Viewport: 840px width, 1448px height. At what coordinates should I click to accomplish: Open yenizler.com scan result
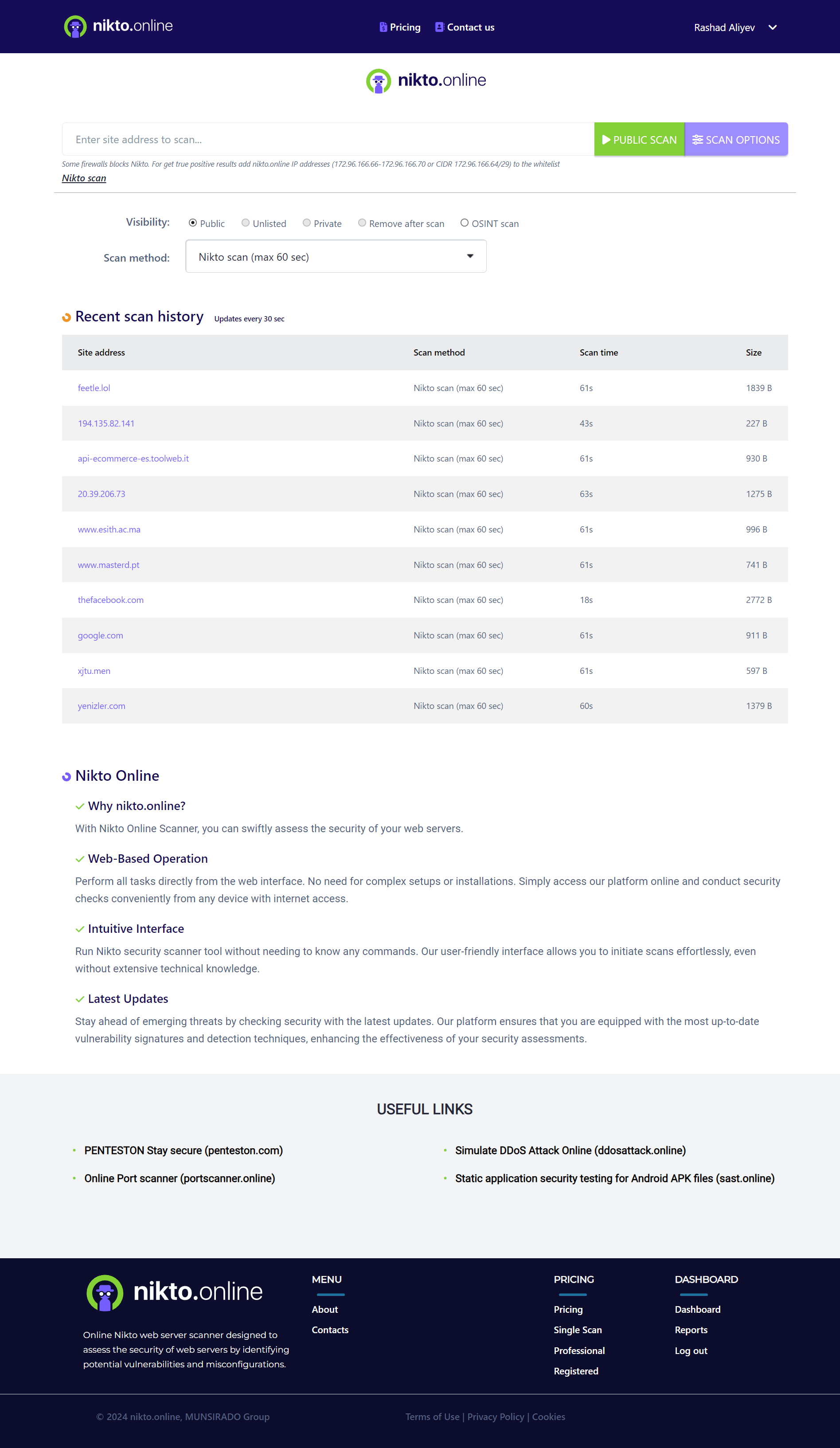coord(102,706)
